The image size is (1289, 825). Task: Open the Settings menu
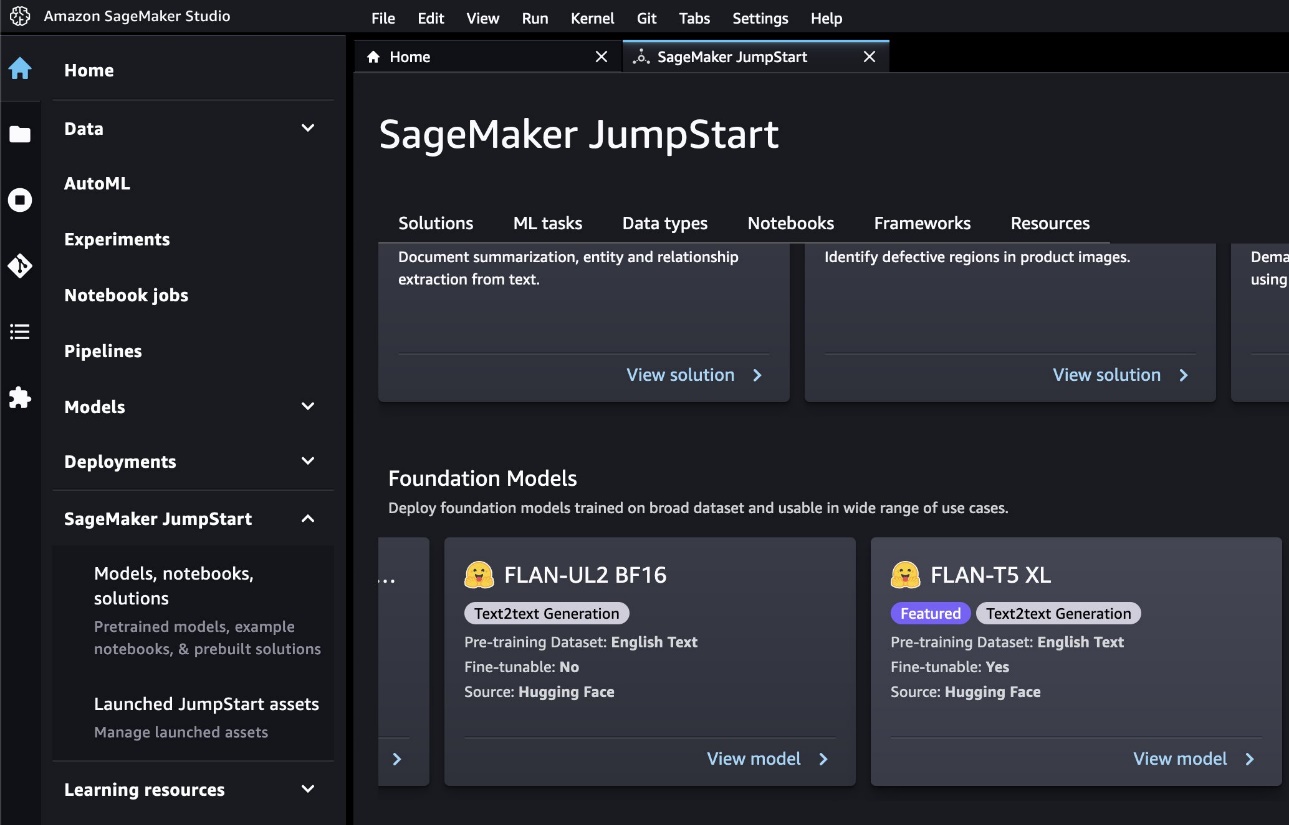coord(760,18)
